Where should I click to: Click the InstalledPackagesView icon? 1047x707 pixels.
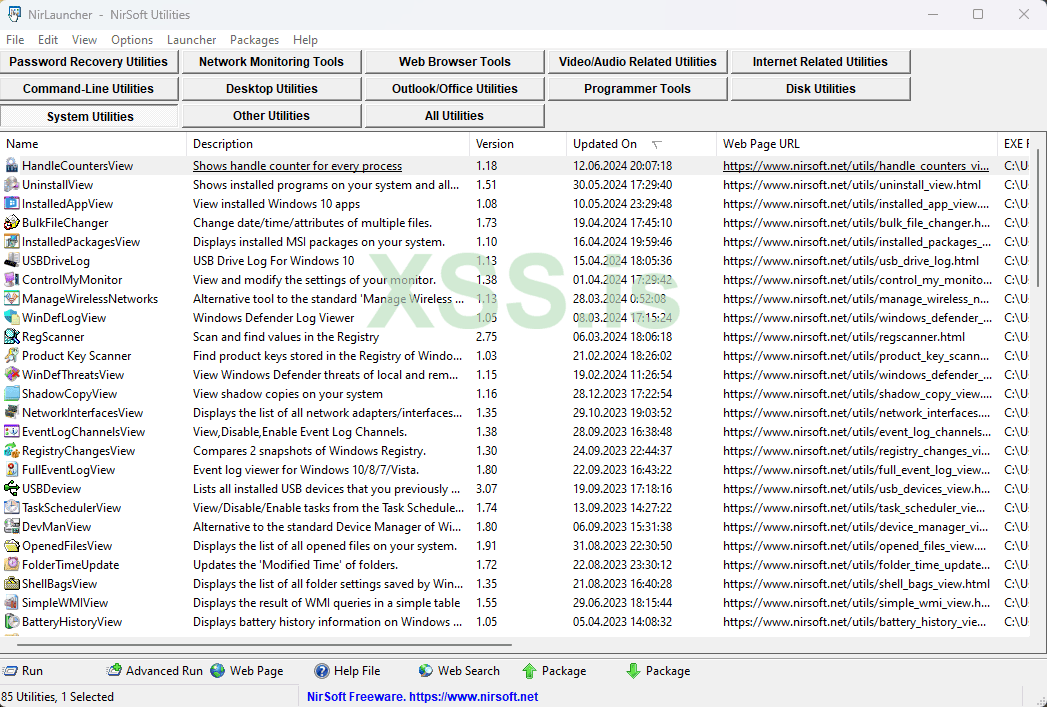(11, 242)
